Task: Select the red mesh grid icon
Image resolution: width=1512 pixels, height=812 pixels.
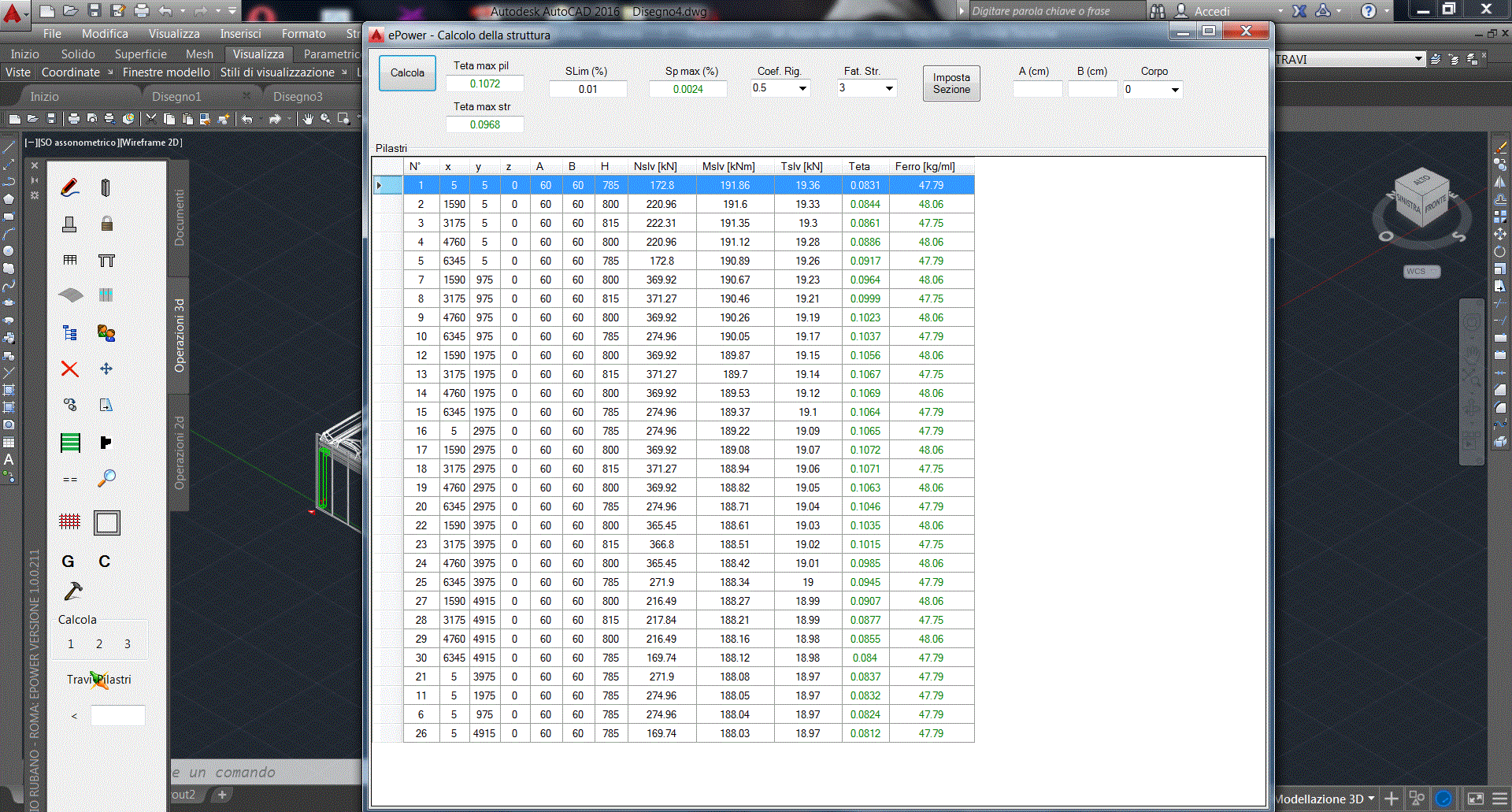Action: tap(69, 521)
